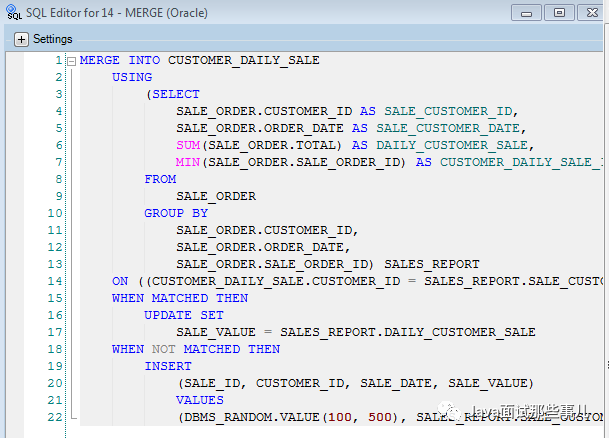Click line number 1 in the gutter

click(59, 60)
